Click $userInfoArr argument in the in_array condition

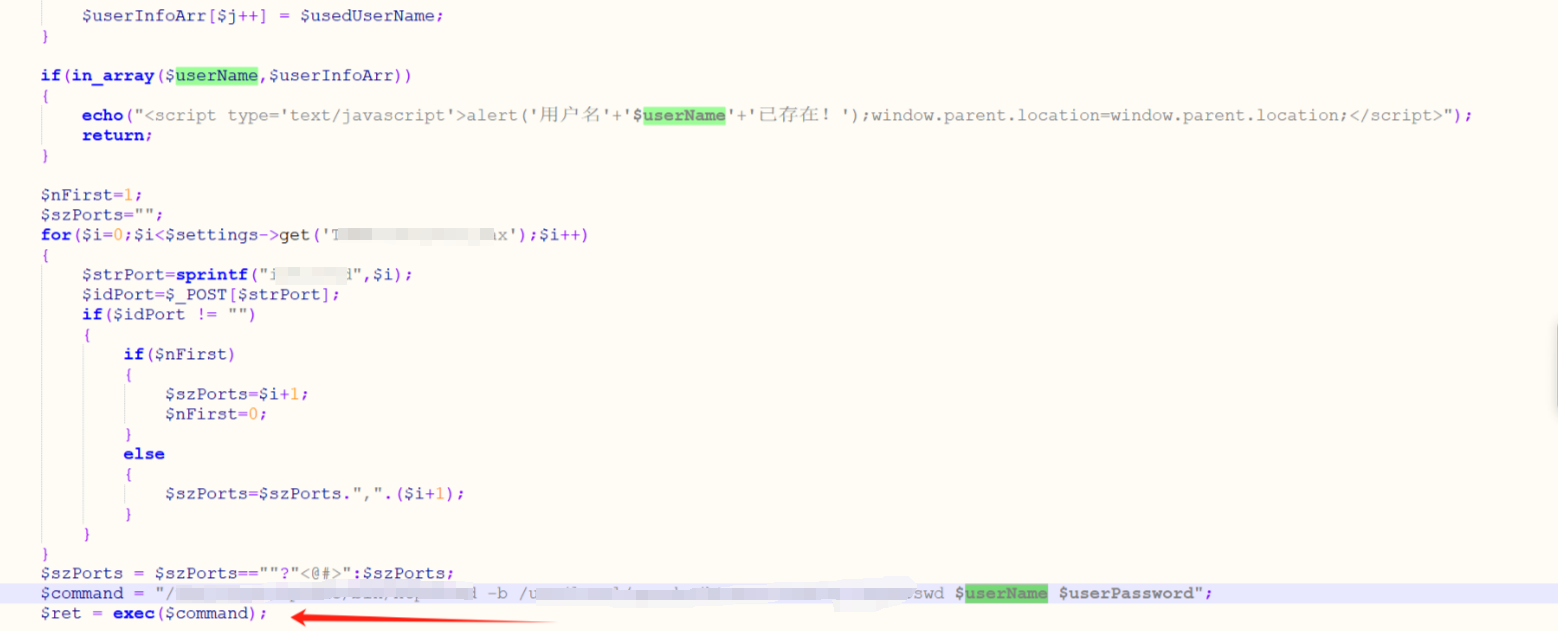330,75
